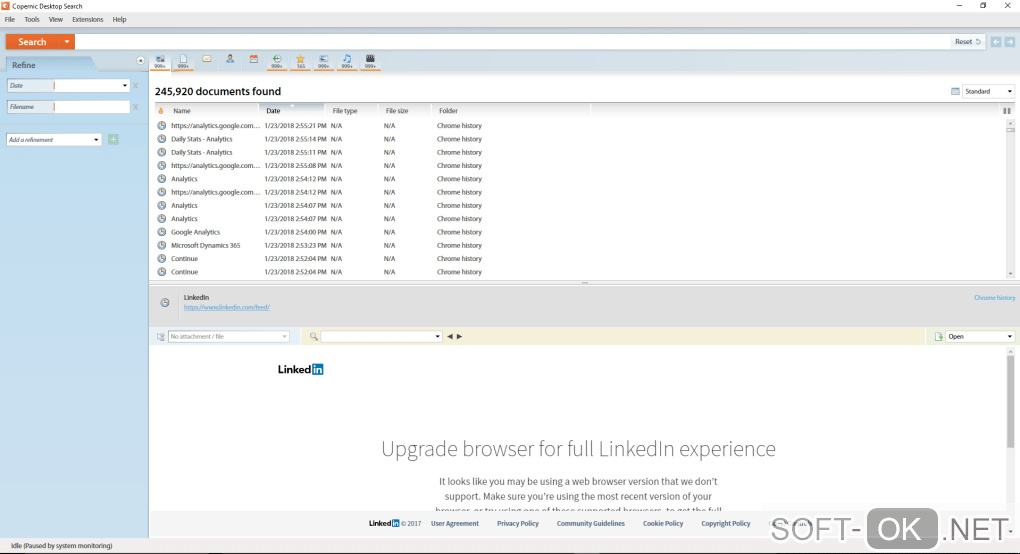Click the green add refinement plus button

pos(113,140)
